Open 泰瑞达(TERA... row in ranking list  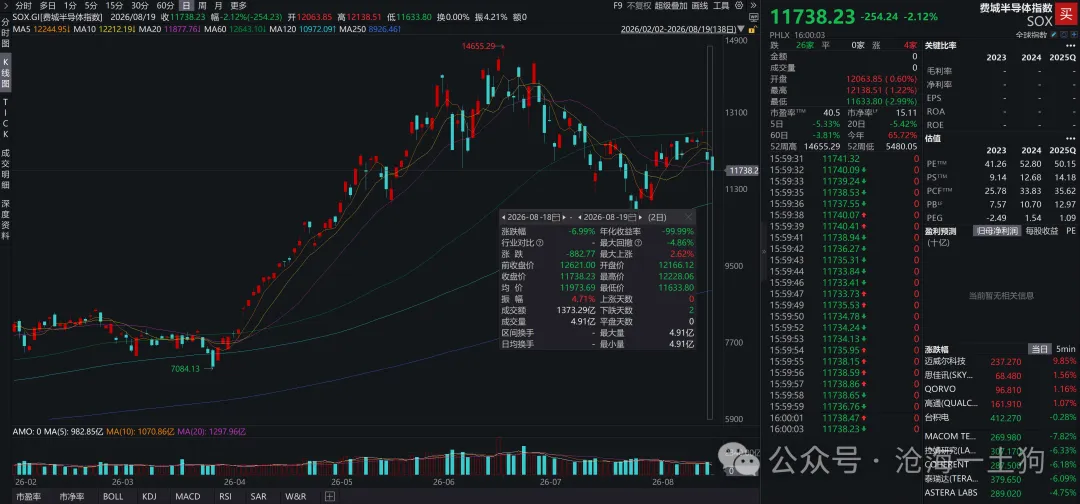(x=1001, y=479)
